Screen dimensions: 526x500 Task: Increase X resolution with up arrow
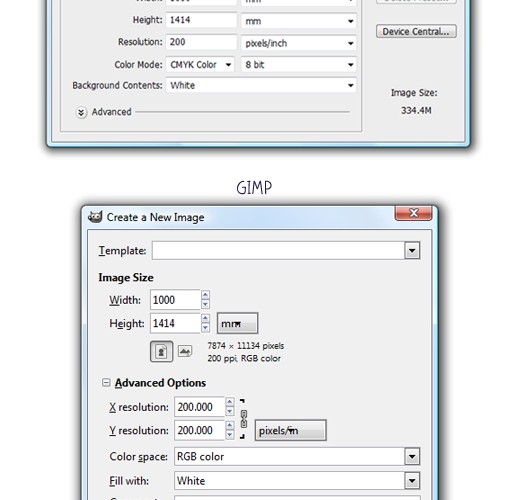click(229, 402)
